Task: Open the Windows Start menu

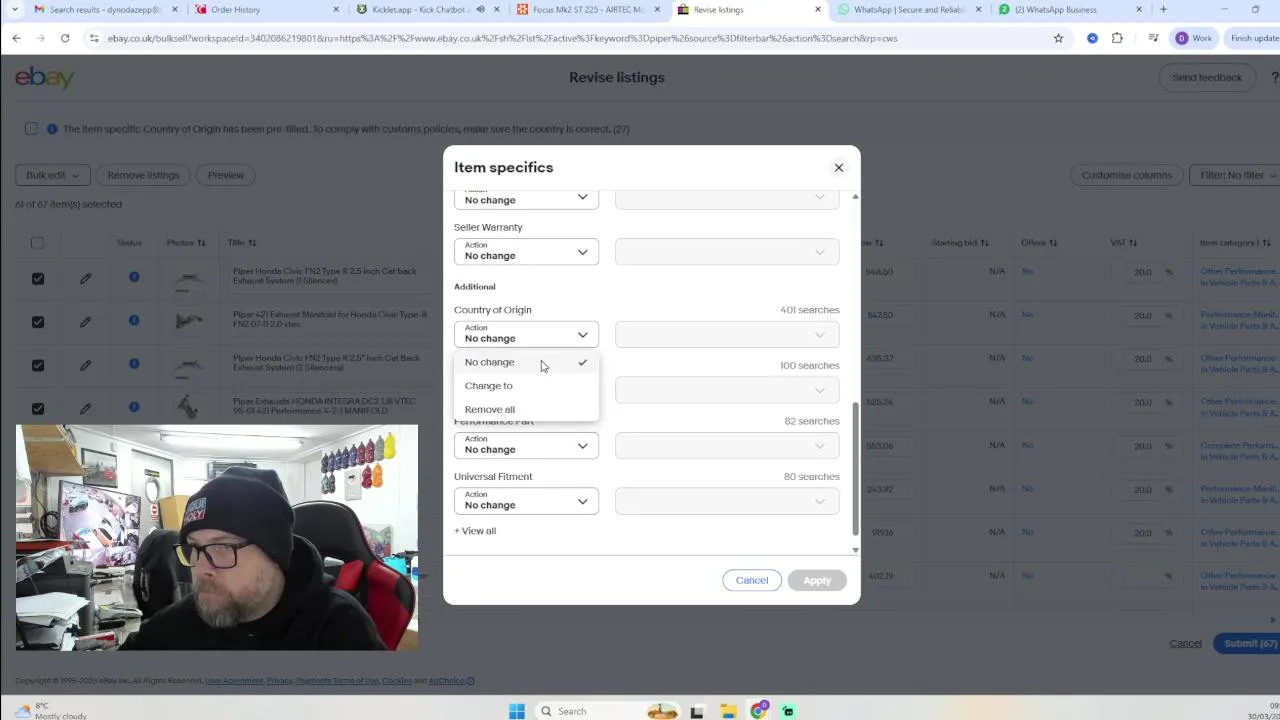Action: (517, 711)
